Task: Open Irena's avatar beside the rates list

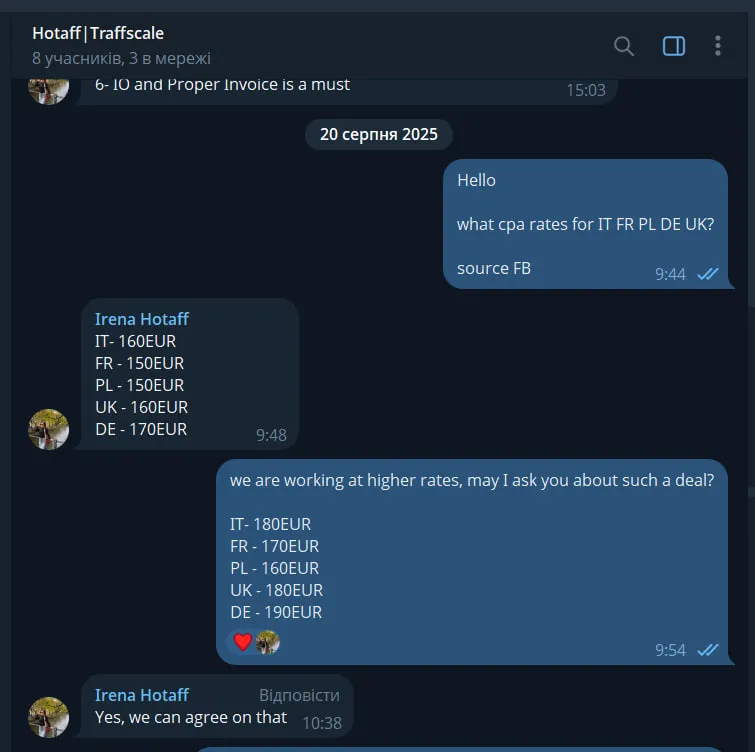Action: coord(48,429)
